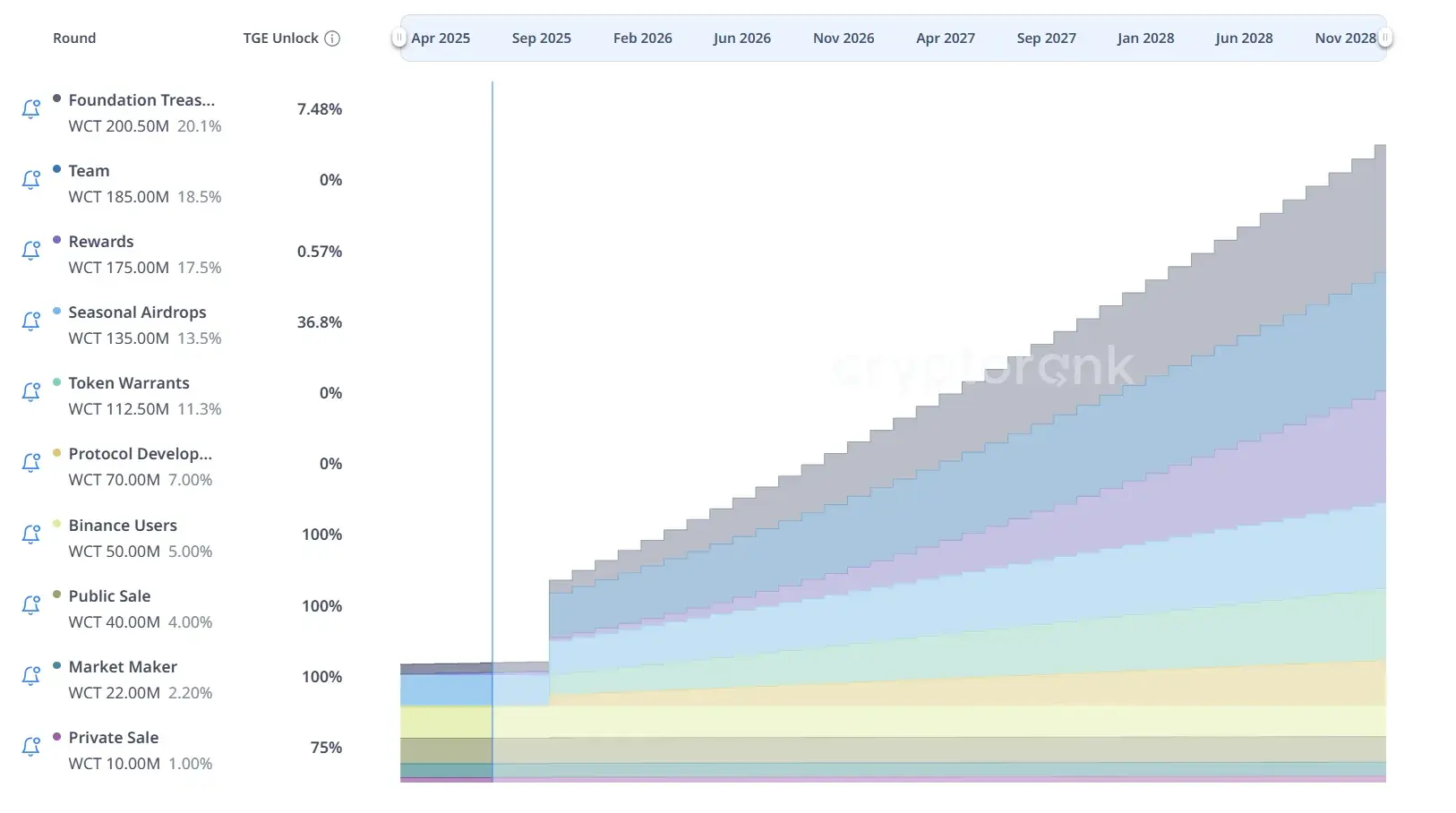The height and width of the screenshot is (813, 1456).
Task: Click Feb 2026 on the timeline range
Action: 643,39
